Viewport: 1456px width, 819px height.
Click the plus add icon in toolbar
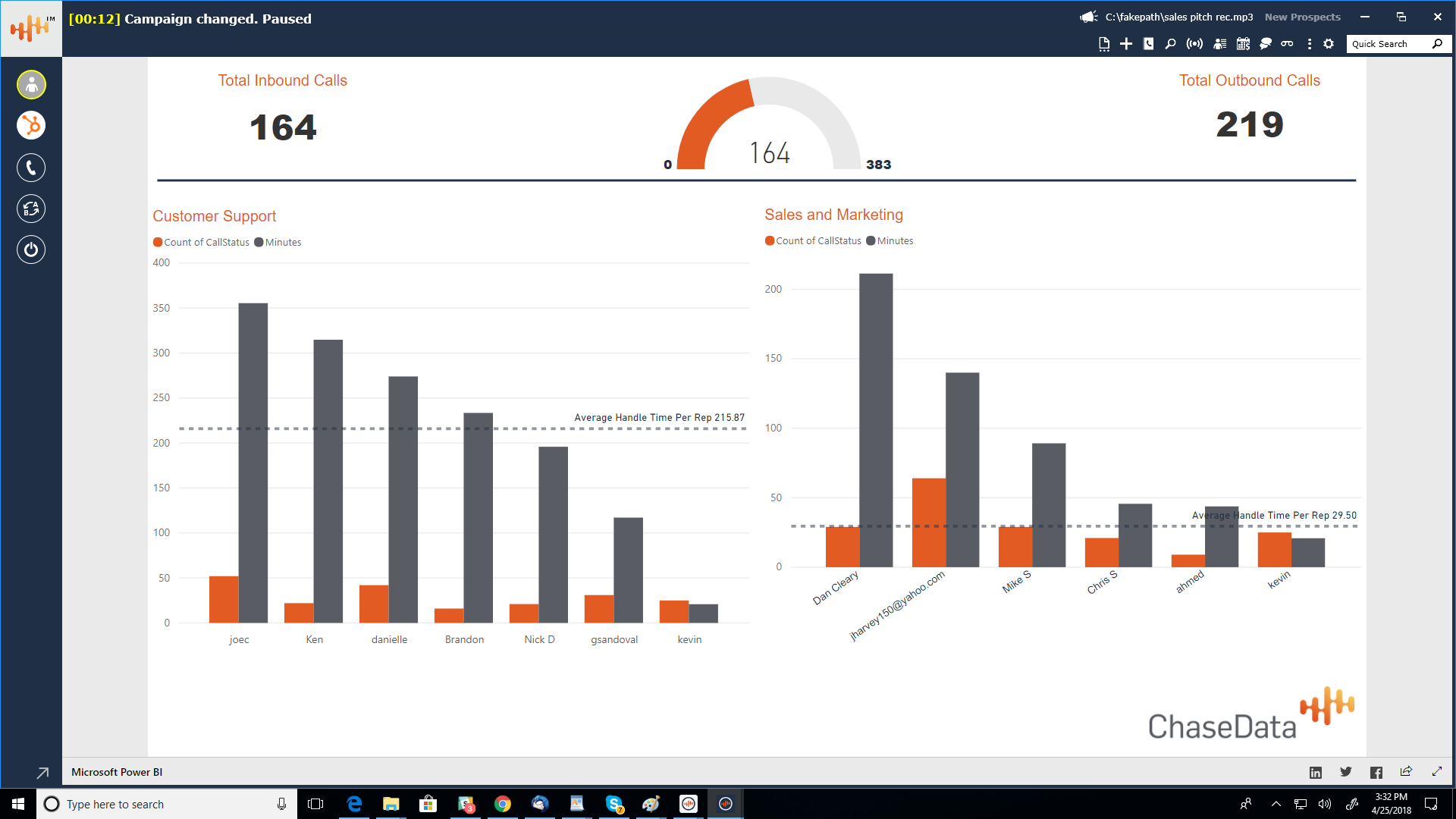[x=1126, y=44]
